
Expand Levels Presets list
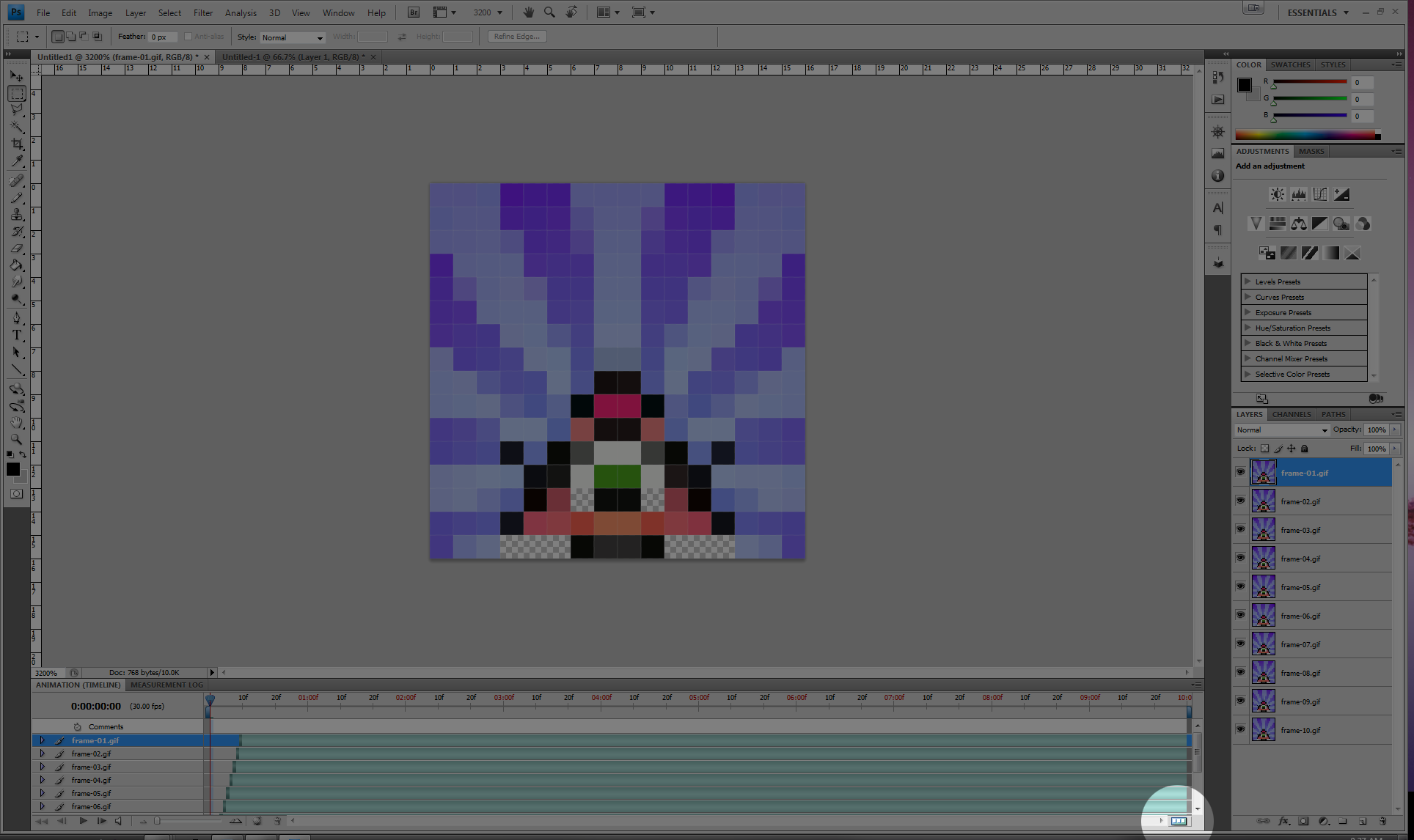pyautogui.click(x=1248, y=281)
